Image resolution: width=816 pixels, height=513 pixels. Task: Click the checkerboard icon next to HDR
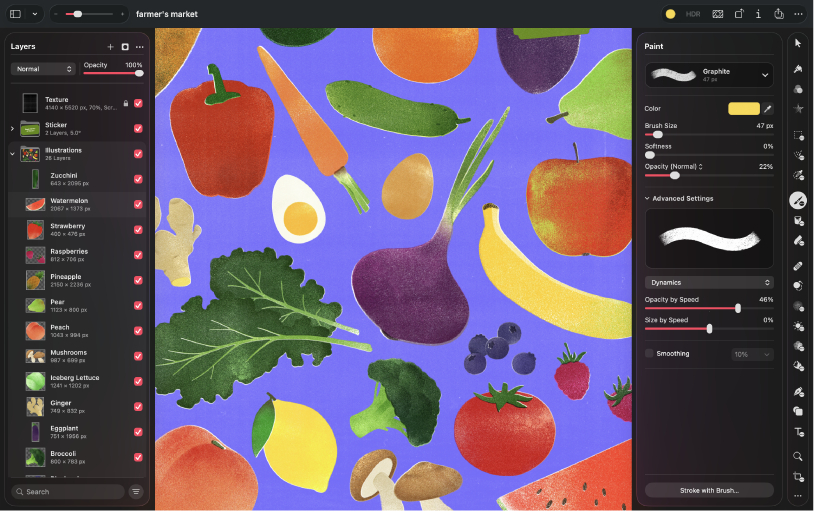tap(720, 14)
